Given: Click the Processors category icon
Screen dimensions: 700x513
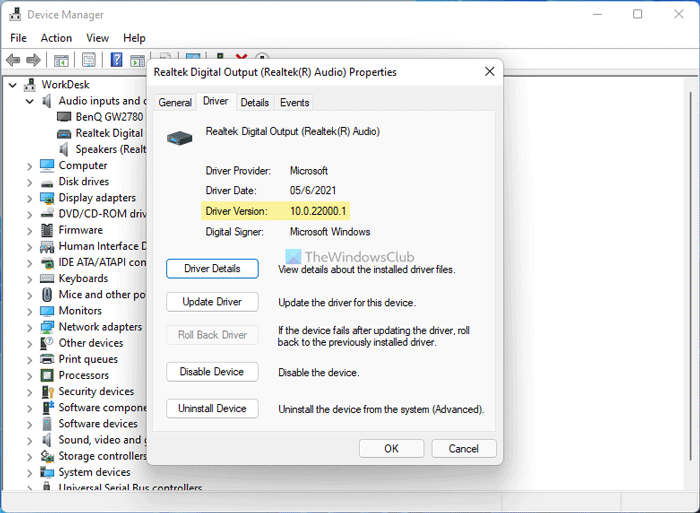Looking at the screenshot, I should (x=47, y=375).
